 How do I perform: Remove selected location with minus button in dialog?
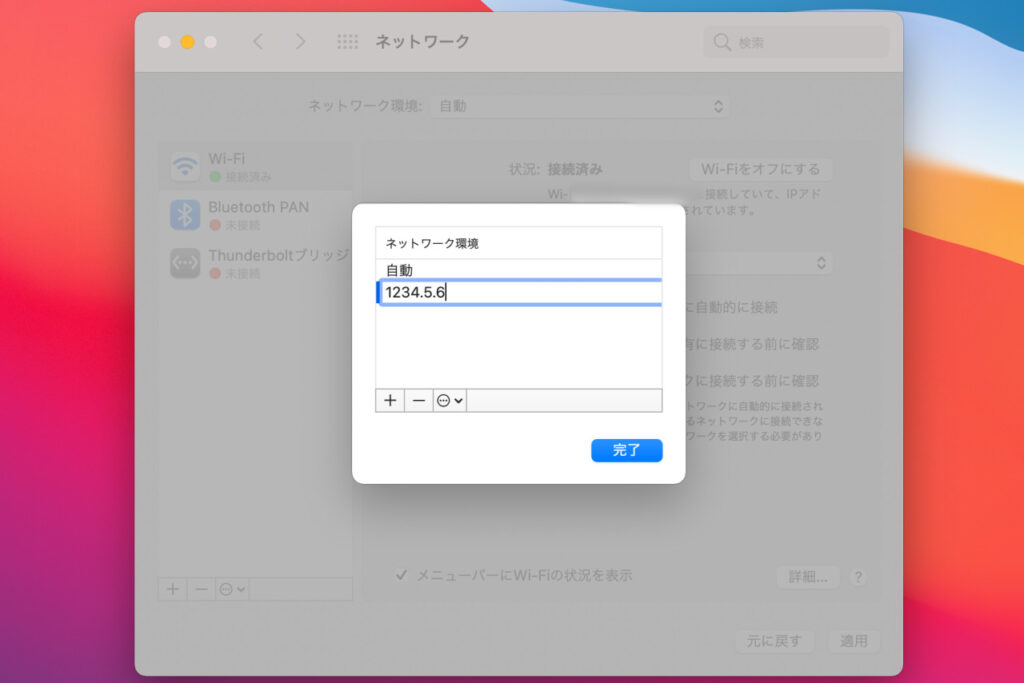[419, 400]
